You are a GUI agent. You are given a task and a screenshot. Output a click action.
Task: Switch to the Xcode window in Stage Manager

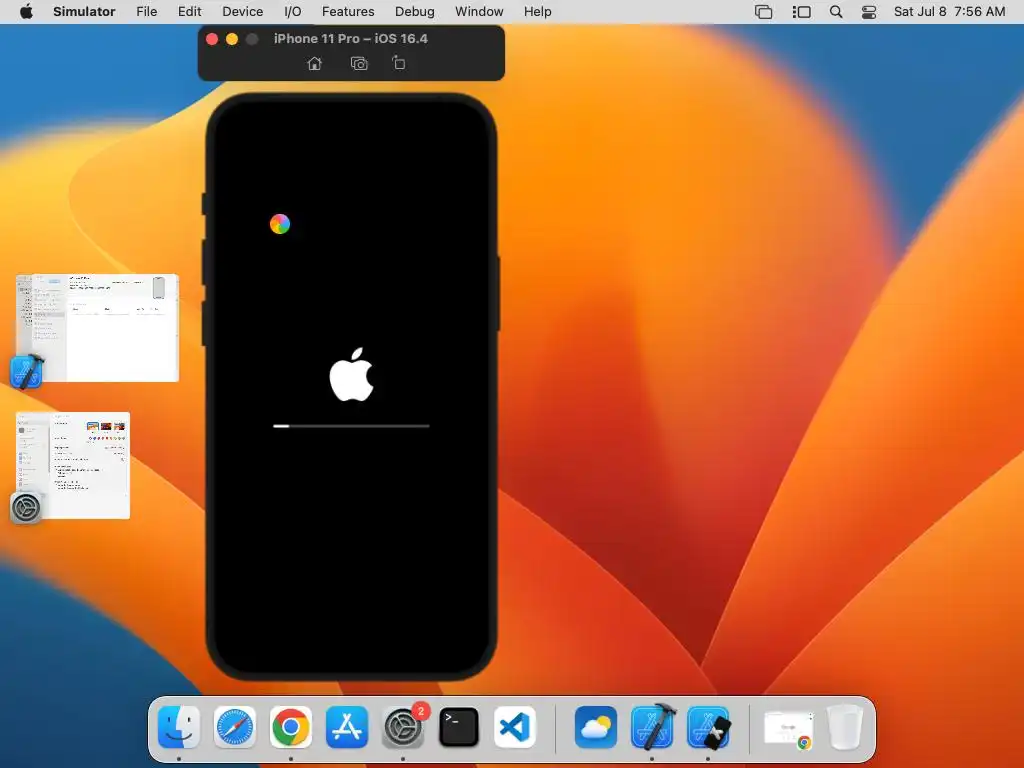click(x=97, y=328)
